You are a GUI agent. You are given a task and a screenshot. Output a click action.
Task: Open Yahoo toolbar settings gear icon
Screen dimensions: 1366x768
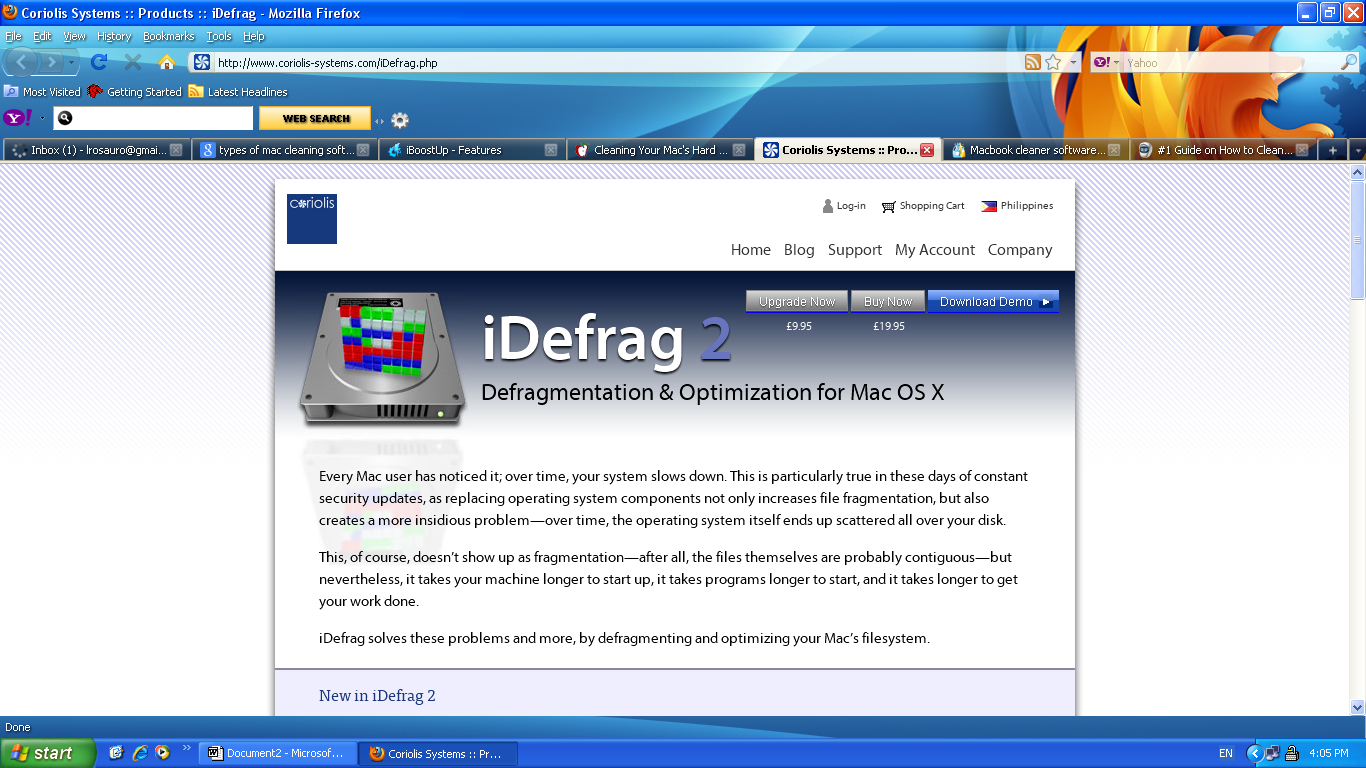(400, 120)
